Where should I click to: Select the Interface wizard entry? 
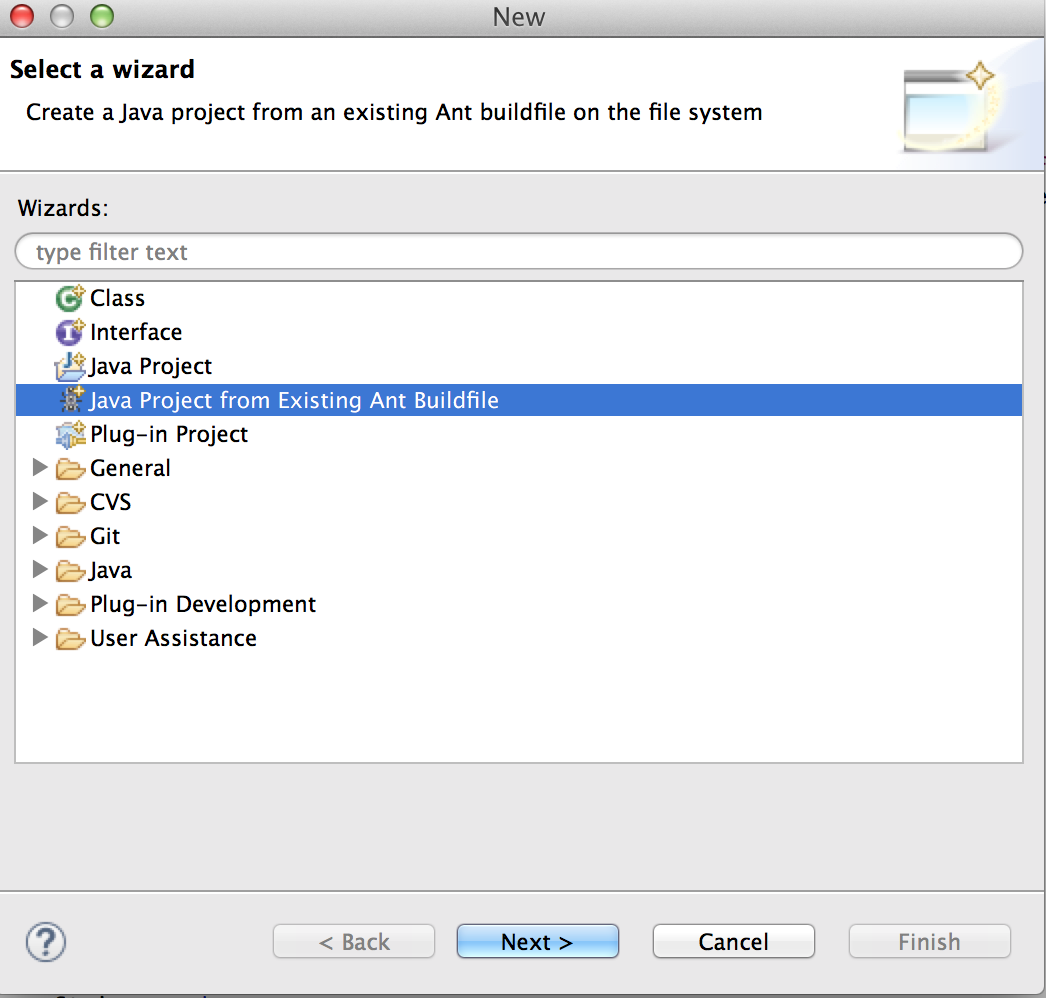136,332
